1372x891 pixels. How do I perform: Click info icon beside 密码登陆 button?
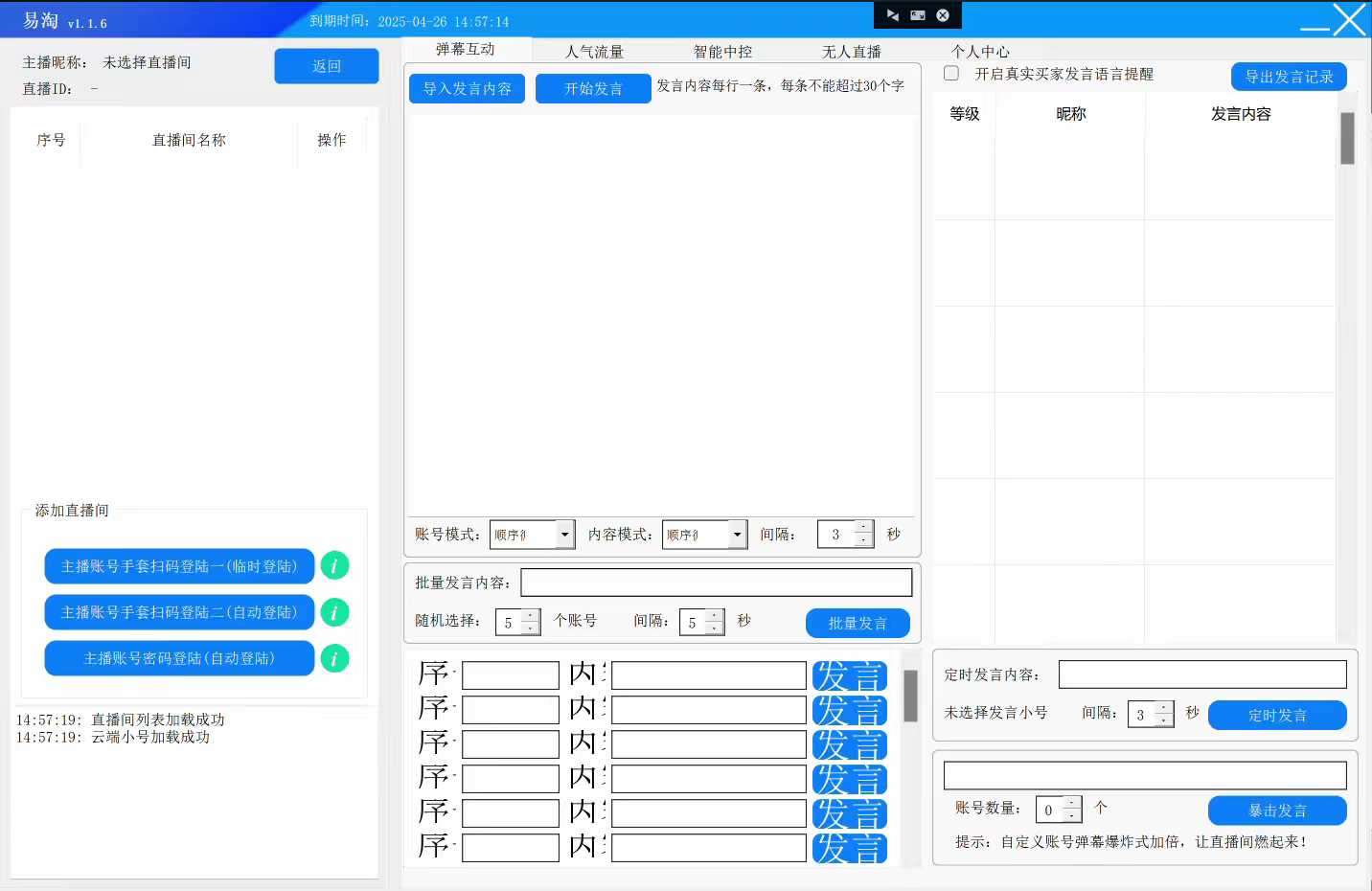point(334,658)
